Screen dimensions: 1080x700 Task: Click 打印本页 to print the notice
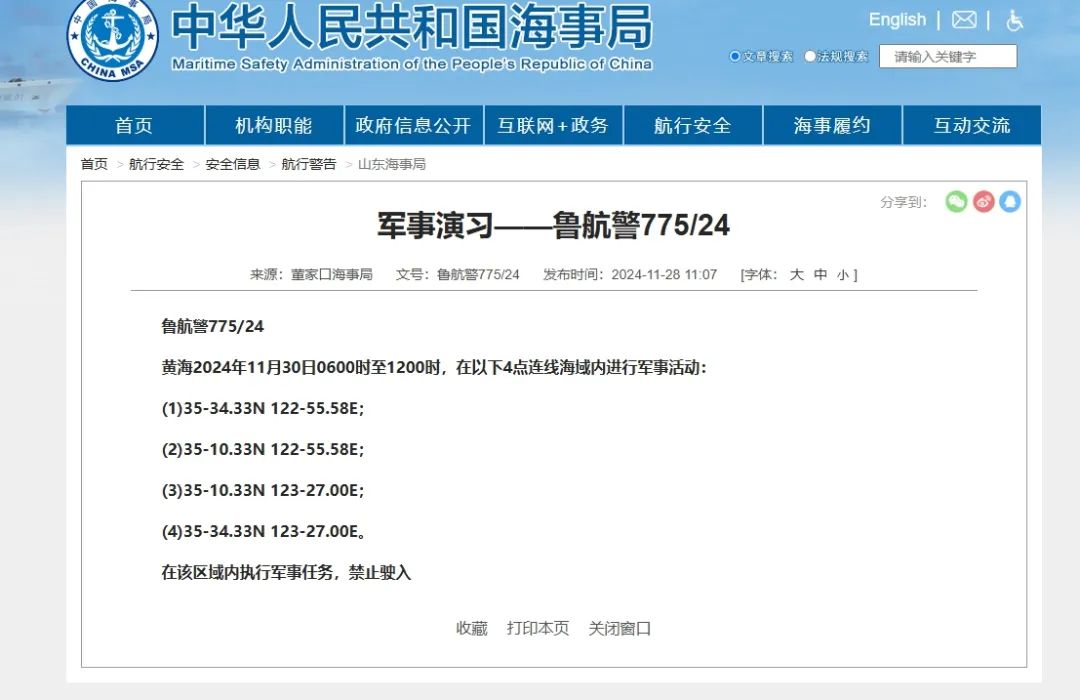click(x=538, y=628)
